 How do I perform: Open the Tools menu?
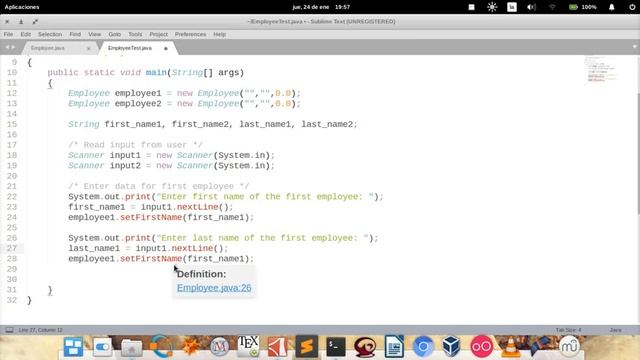[x=135, y=34]
